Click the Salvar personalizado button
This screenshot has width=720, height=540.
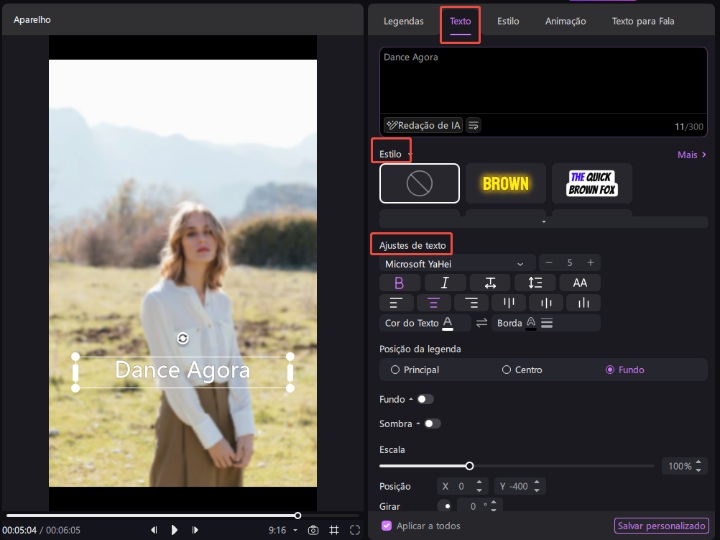tap(661, 526)
